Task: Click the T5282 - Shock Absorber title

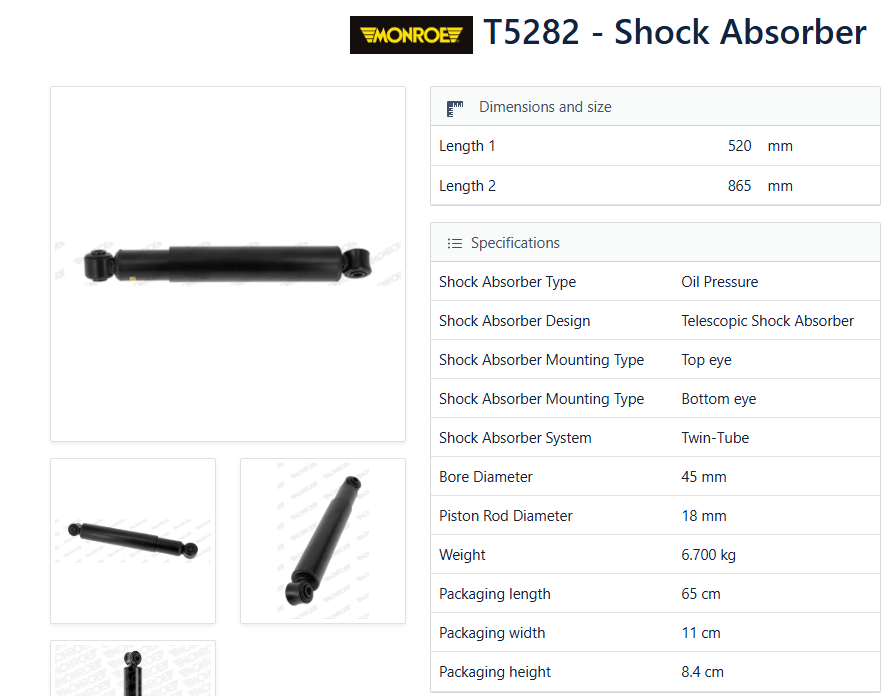Action: click(x=674, y=32)
